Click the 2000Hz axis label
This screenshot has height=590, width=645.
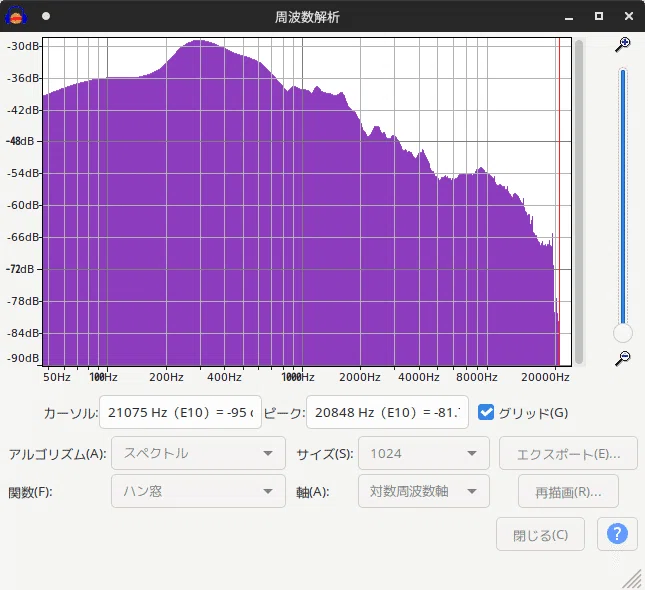pyautogui.click(x=360, y=377)
